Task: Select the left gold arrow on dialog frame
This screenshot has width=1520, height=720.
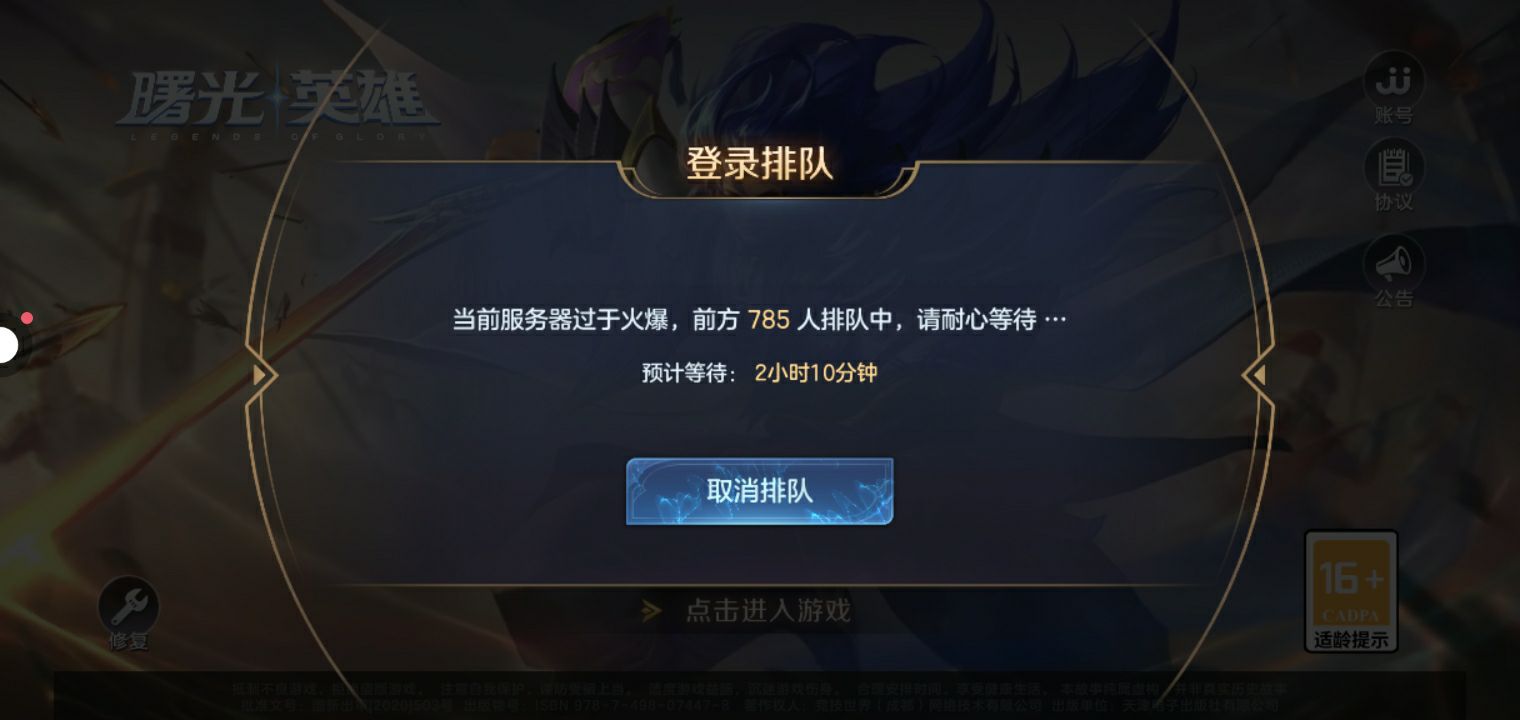Action: 260,375
